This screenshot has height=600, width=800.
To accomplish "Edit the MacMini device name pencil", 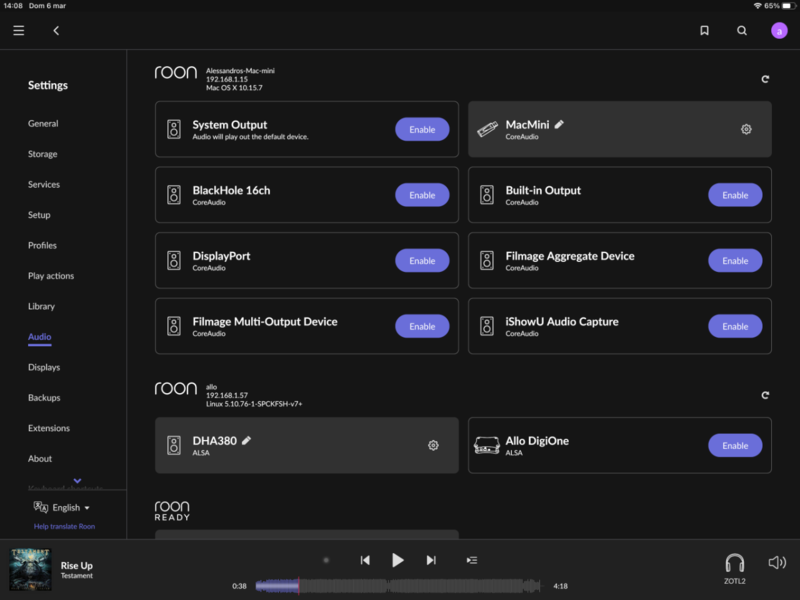I will (x=559, y=125).
